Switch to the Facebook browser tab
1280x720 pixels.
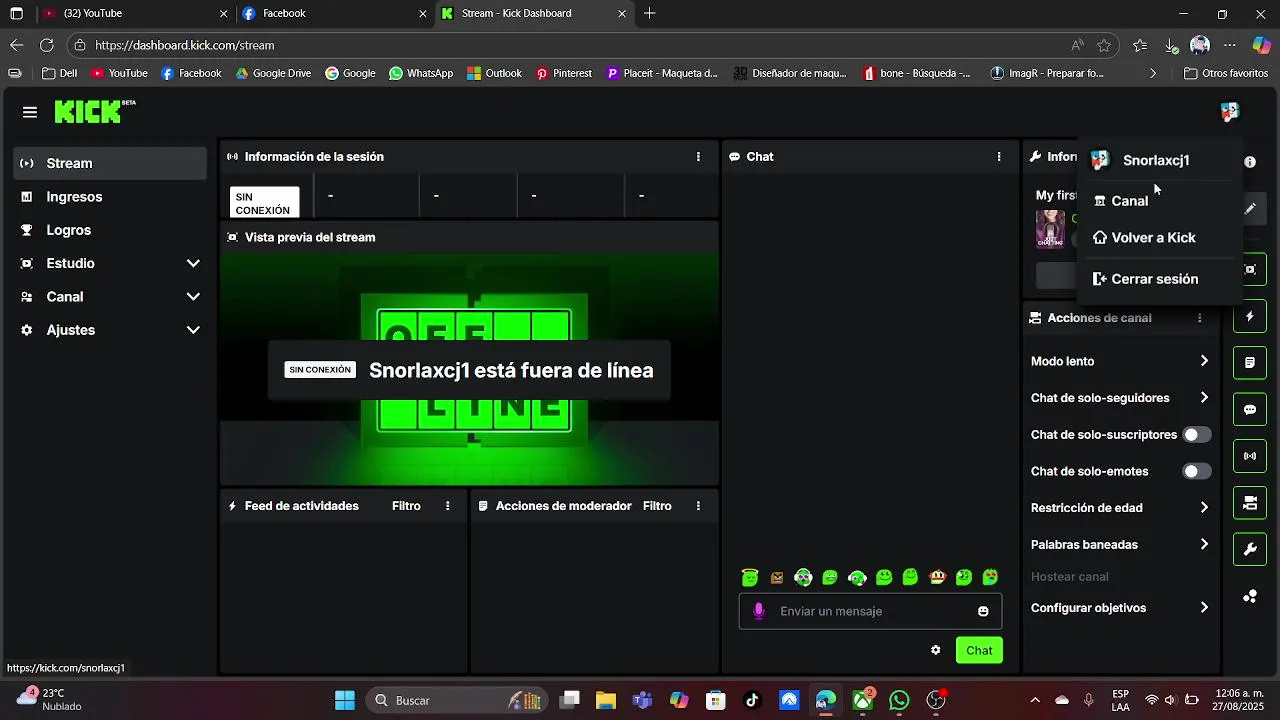tap(334, 14)
